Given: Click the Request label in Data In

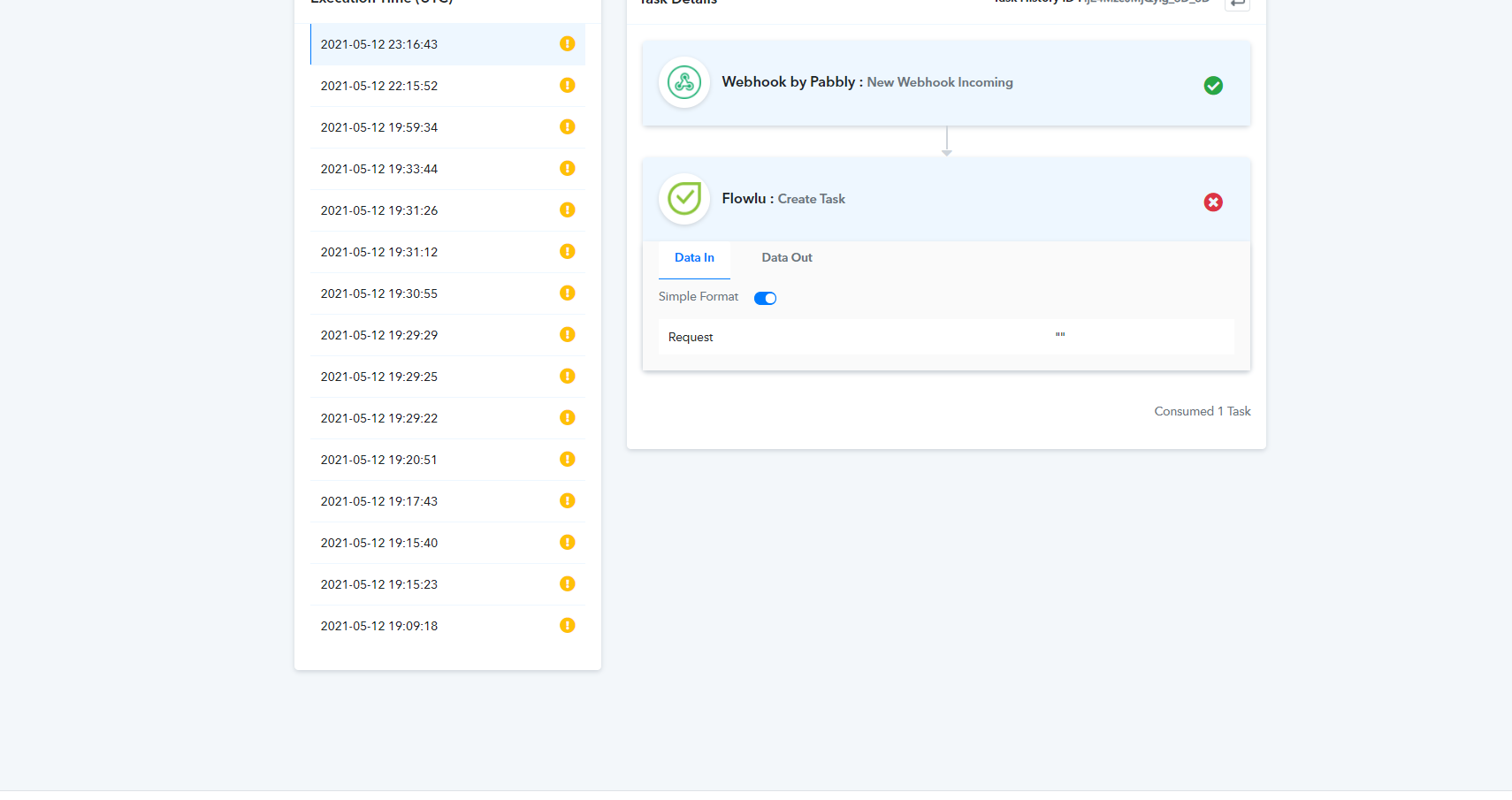Looking at the screenshot, I should coord(691,338).
